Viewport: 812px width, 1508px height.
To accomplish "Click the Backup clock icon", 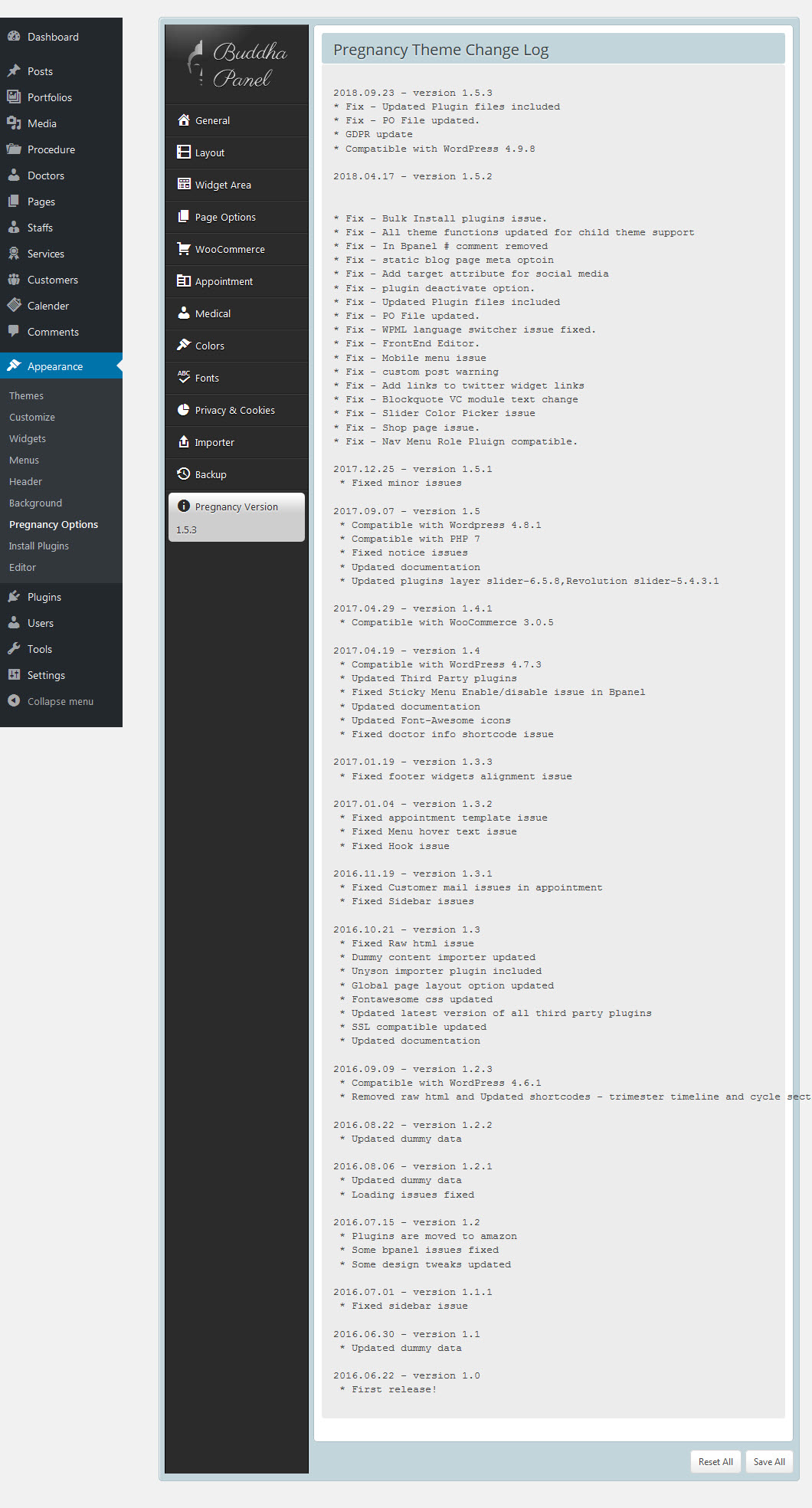I will tap(184, 474).
